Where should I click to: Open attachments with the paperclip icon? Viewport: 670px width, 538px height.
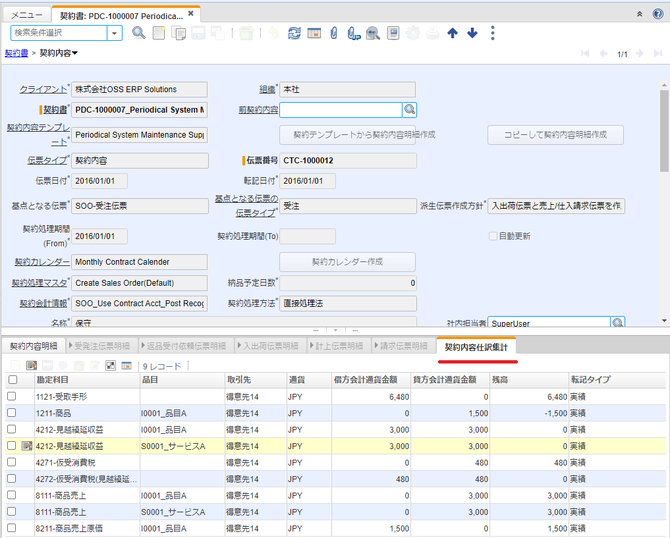(x=334, y=33)
